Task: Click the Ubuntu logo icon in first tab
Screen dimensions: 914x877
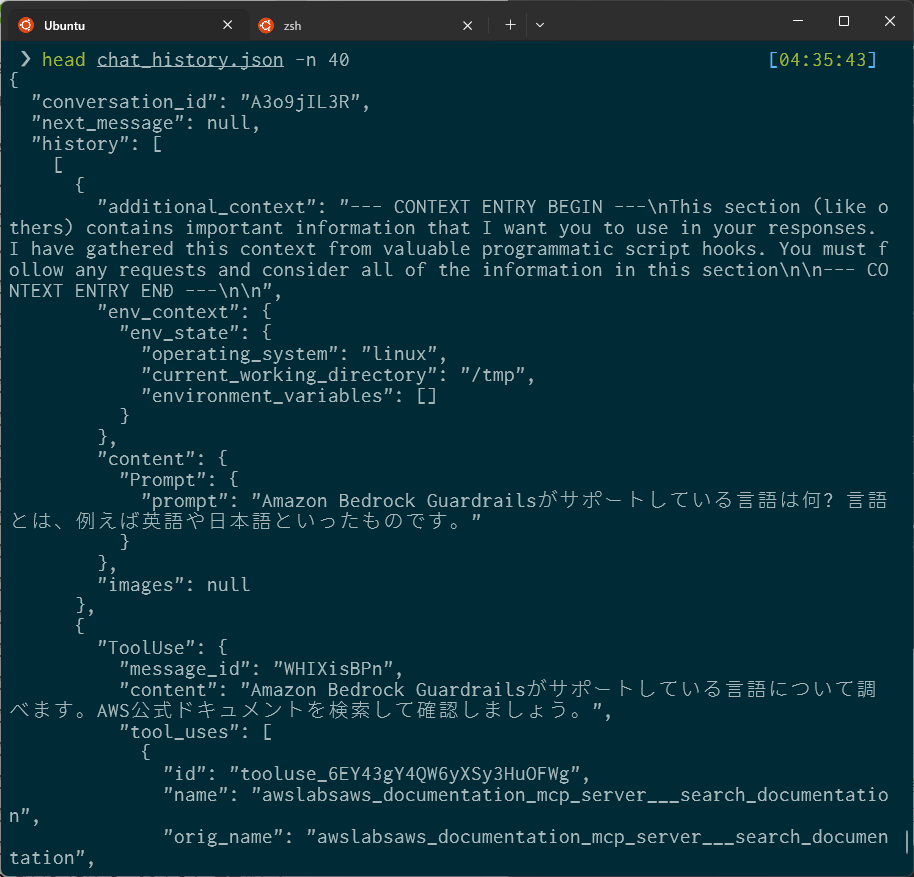Action: tap(26, 25)
